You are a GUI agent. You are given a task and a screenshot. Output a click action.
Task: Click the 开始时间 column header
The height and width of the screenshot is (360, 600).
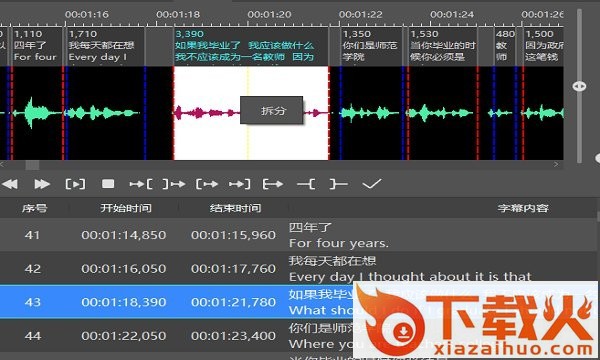tap(126, 208)
